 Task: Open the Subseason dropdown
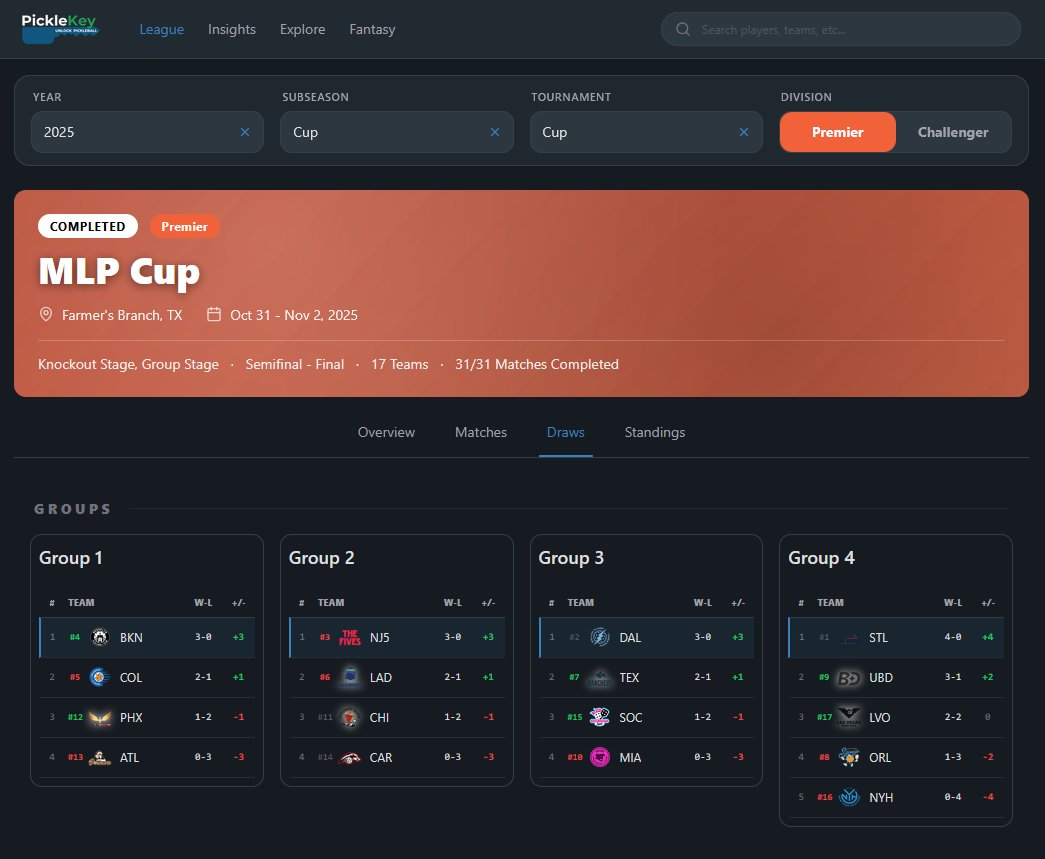point(397,132)
